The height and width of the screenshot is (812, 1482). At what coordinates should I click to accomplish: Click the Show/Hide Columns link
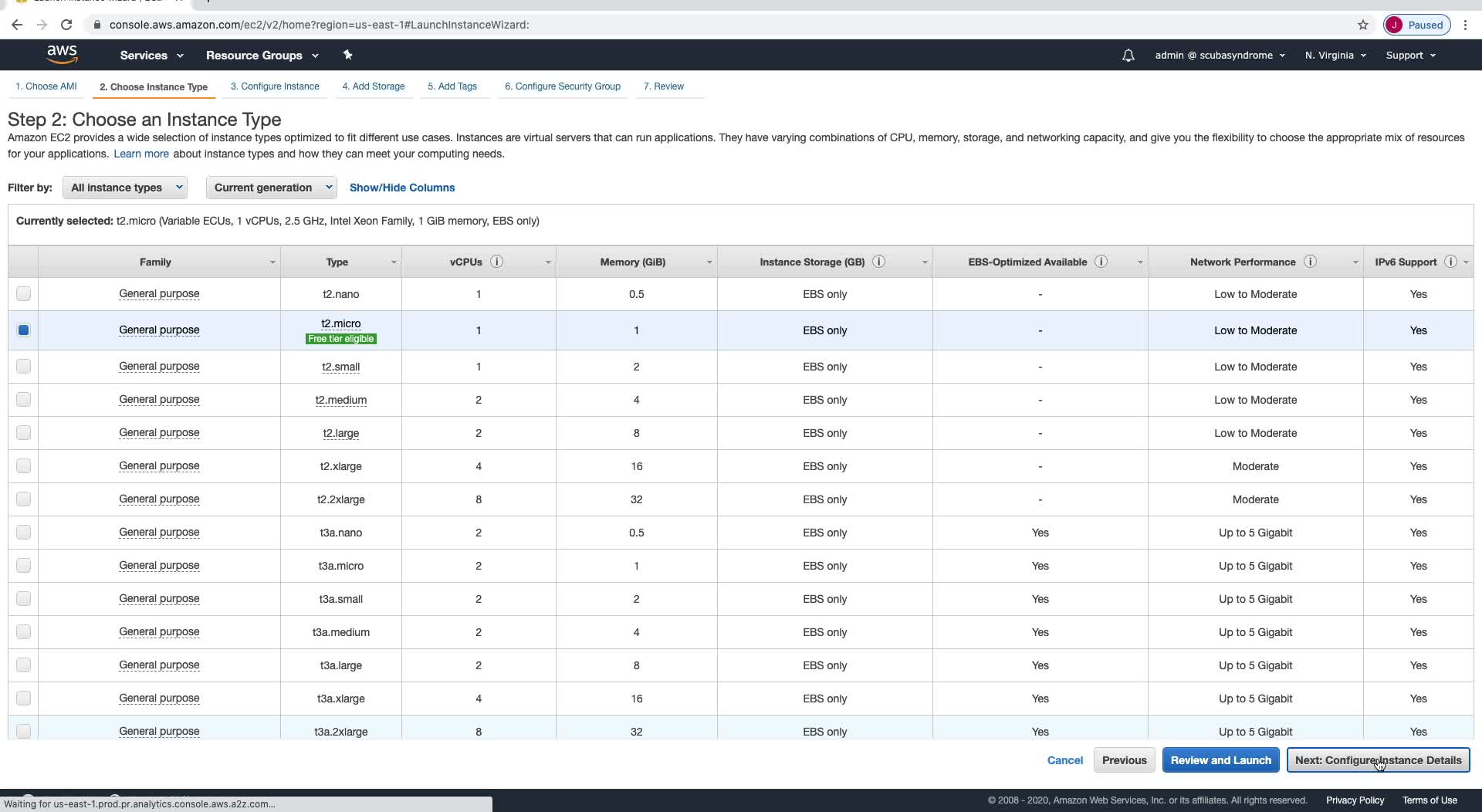click(x=402, y=188)
